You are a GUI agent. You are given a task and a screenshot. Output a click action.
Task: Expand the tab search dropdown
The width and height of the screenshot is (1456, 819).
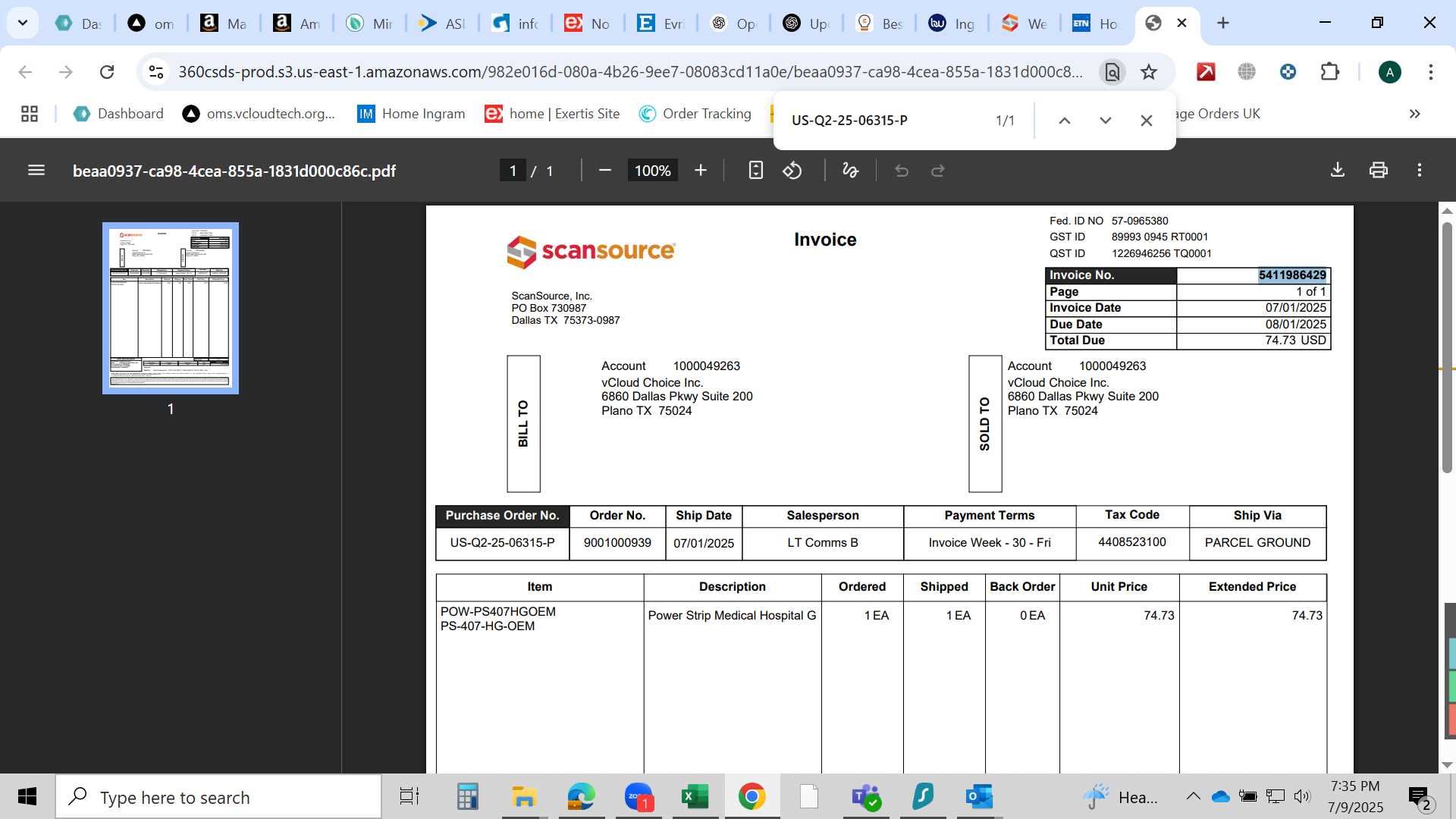pos(23,23)
